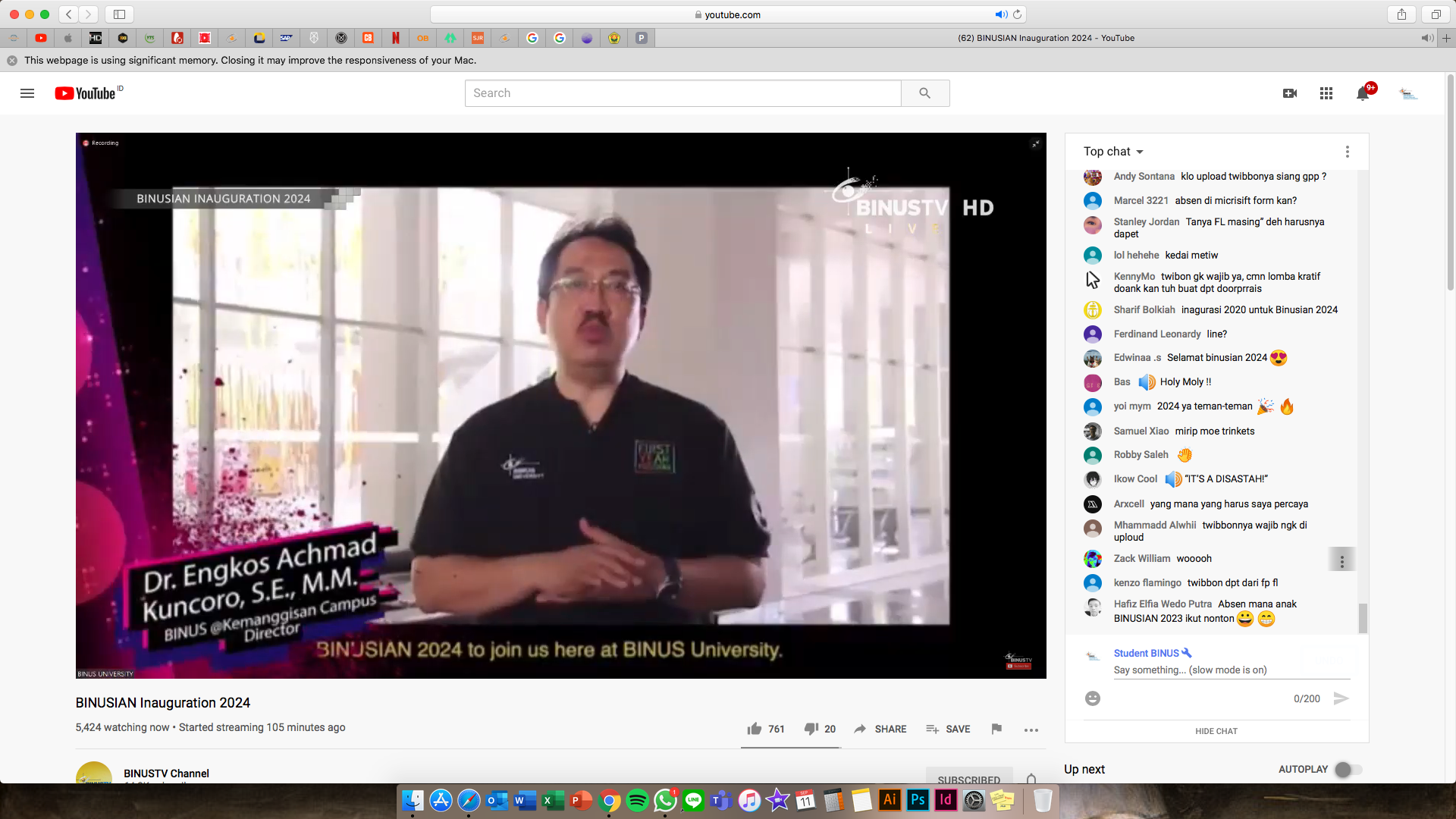
Task: Click the like thumbs-up icon
Action: click(754, 729)
